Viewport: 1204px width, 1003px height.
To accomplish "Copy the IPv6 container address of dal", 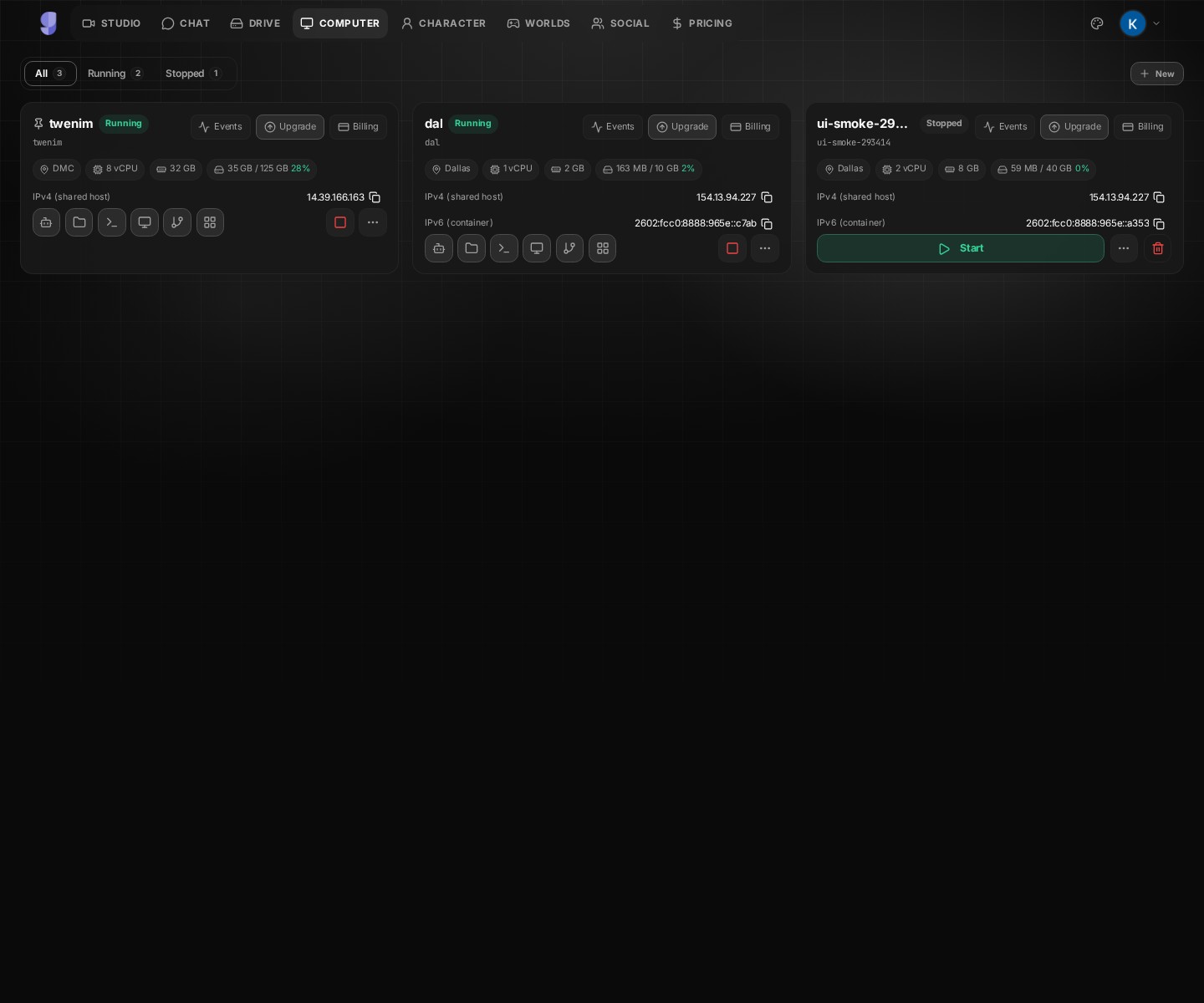I will 766,224.
